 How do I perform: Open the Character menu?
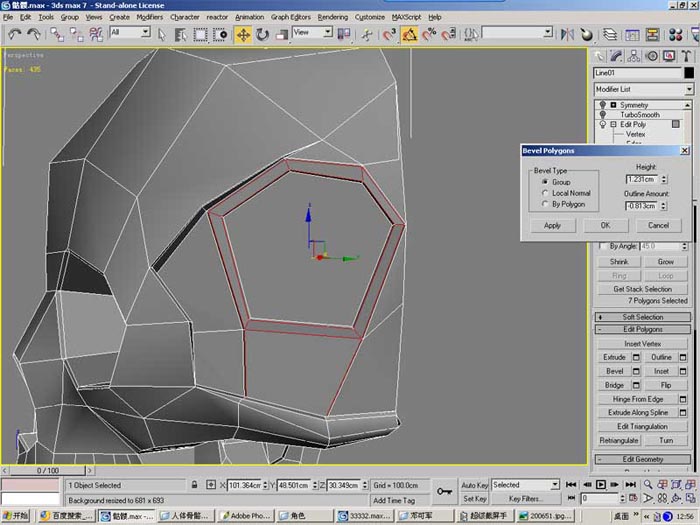184,17
